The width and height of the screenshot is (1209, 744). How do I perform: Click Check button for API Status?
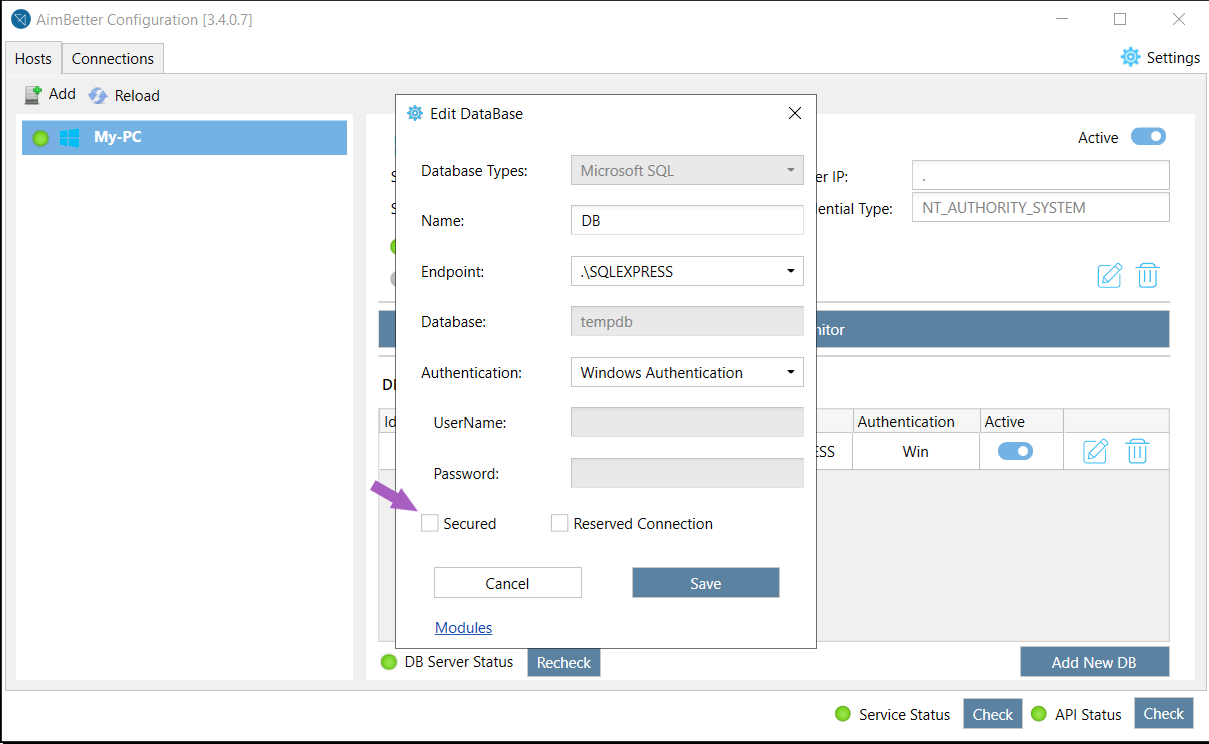1164,713
